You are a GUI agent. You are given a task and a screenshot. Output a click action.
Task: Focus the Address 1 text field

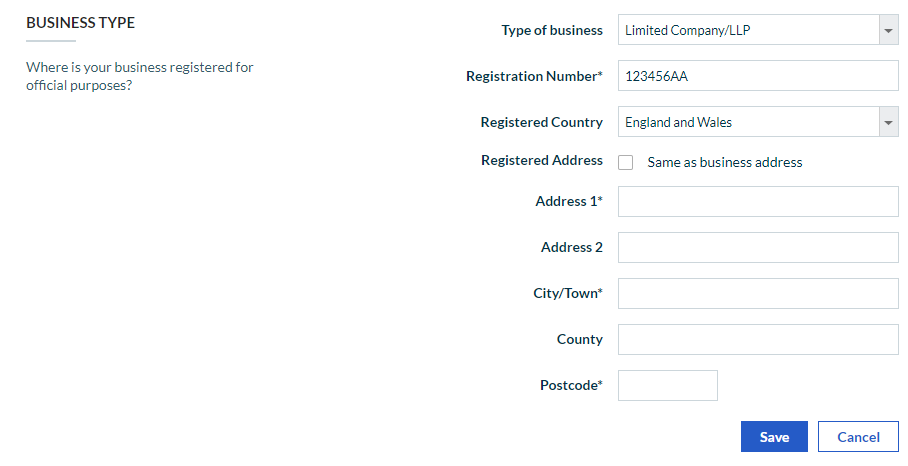758,201
